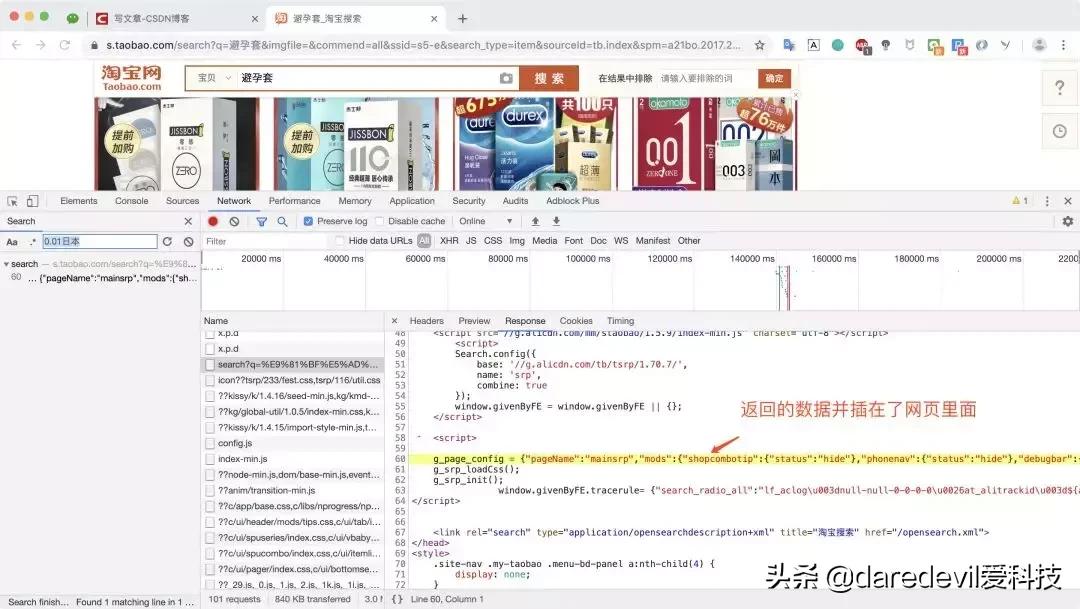Viewport: 1080px width, 609px height.
Task: Clear all network requests
Action: (235, 221)
